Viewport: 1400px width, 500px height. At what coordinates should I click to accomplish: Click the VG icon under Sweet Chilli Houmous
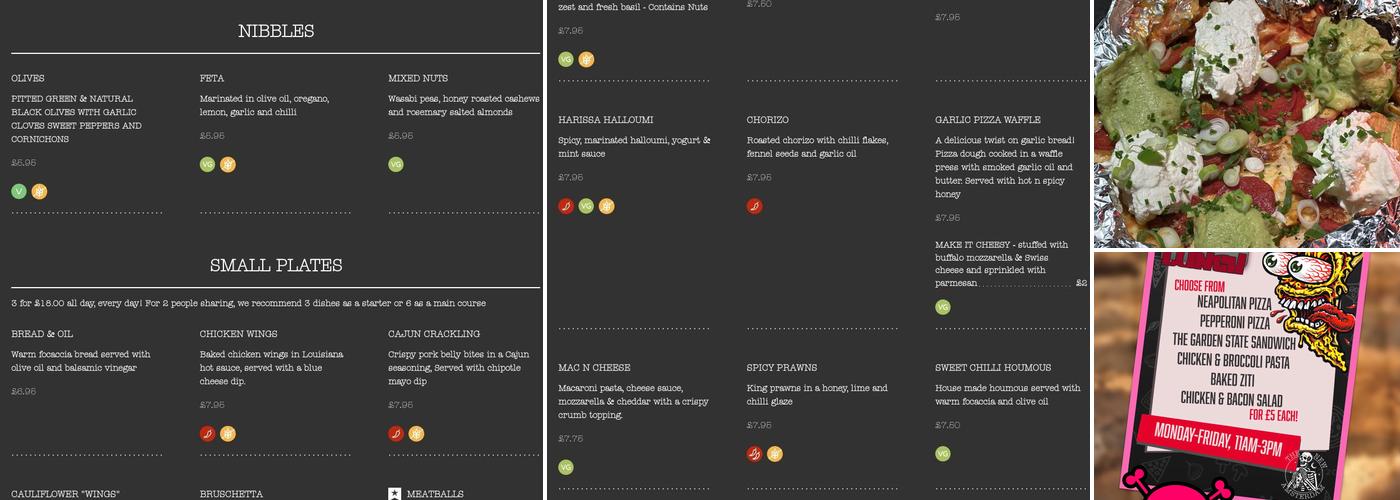tap(943, 454)
